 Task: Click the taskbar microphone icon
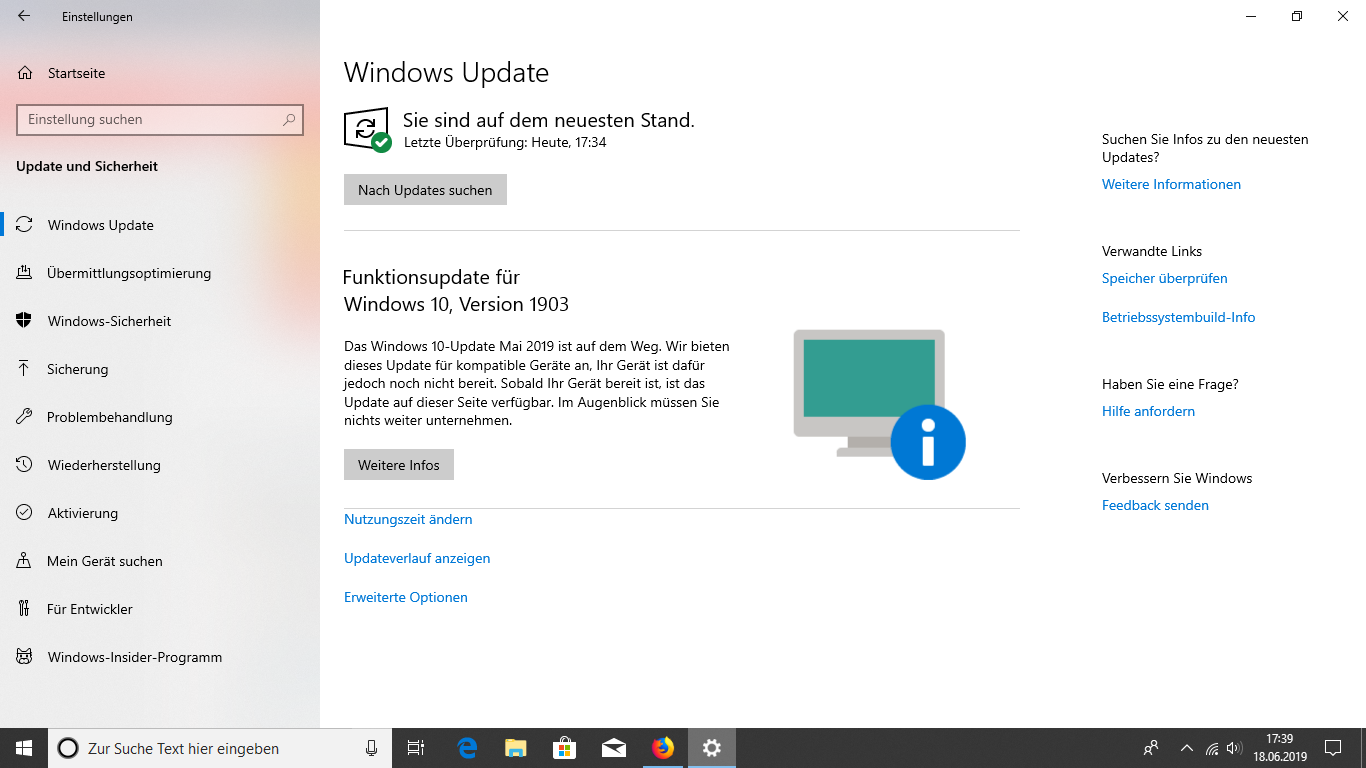(371, 748)
